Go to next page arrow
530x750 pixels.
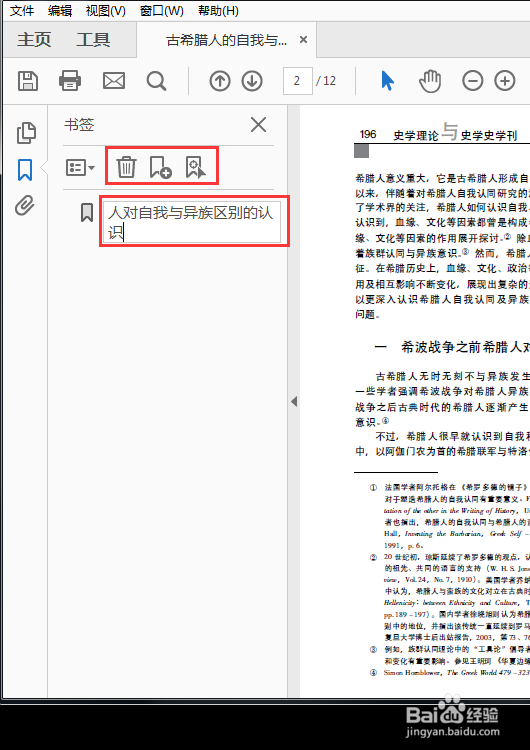click(252, 81)
